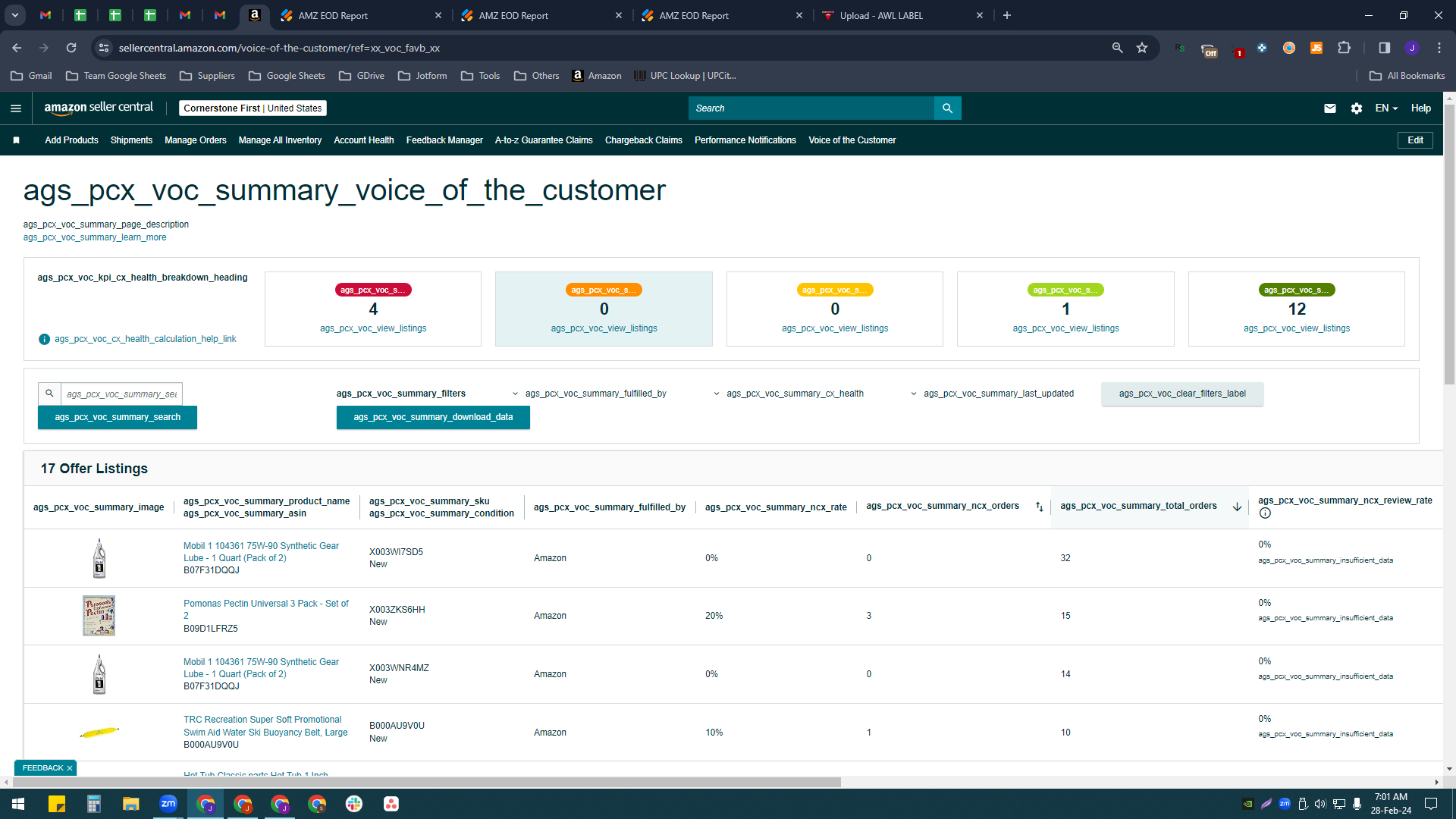Screen dimensions: 1456x819
Task: Open the Windows Start menu
Action: [x=18, y=804]
